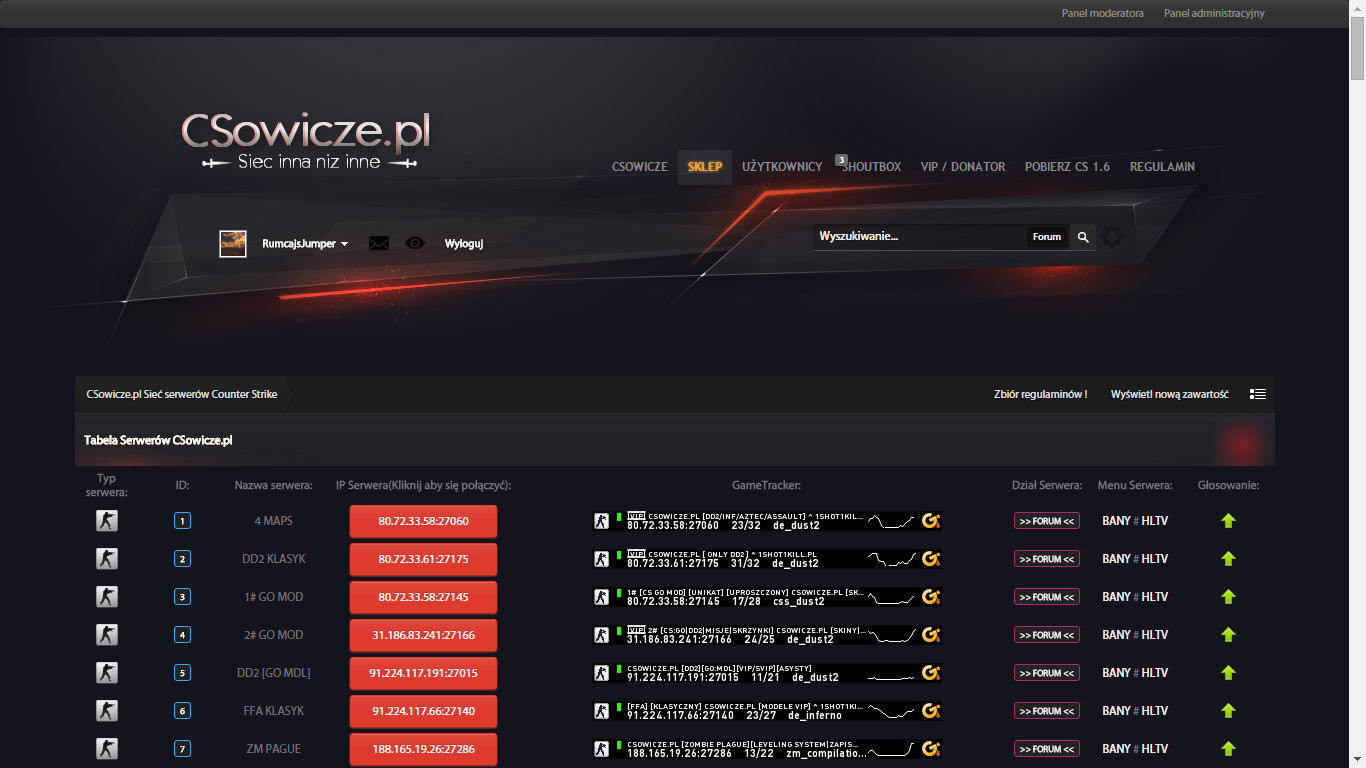1366x768 pixels.
Task: Click the breadcrumb CSowicze.pl Sieć serwerów Counter Strike
Action: coord(182,395)
